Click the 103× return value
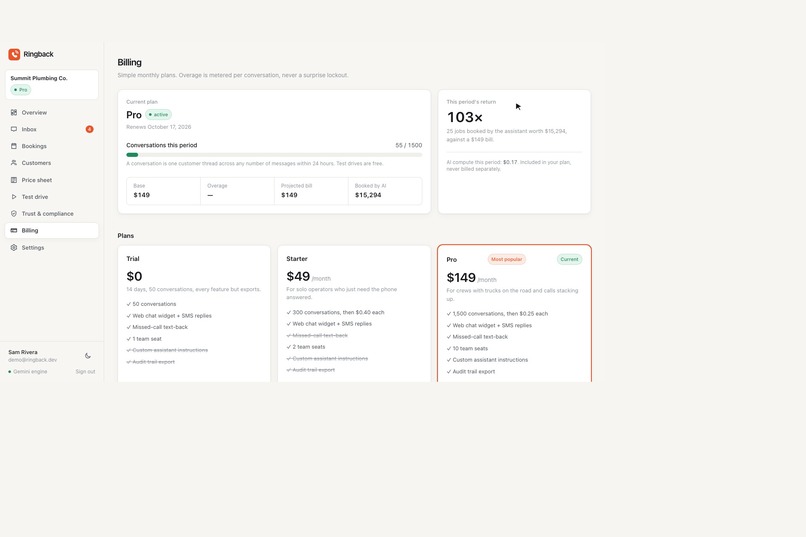 point(465,117)
